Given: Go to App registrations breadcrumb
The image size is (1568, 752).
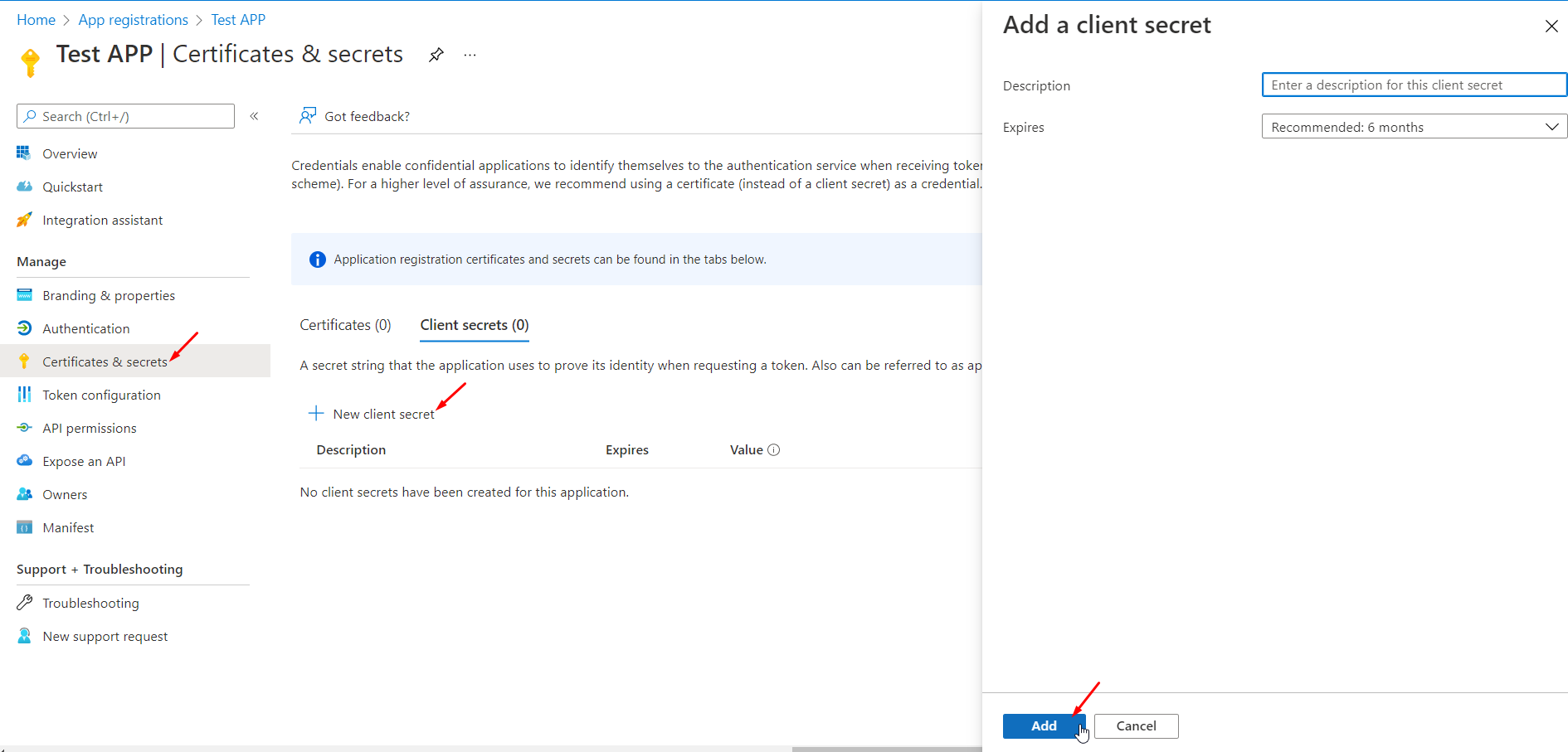Looking at the screenshot, I should [134, 20].
